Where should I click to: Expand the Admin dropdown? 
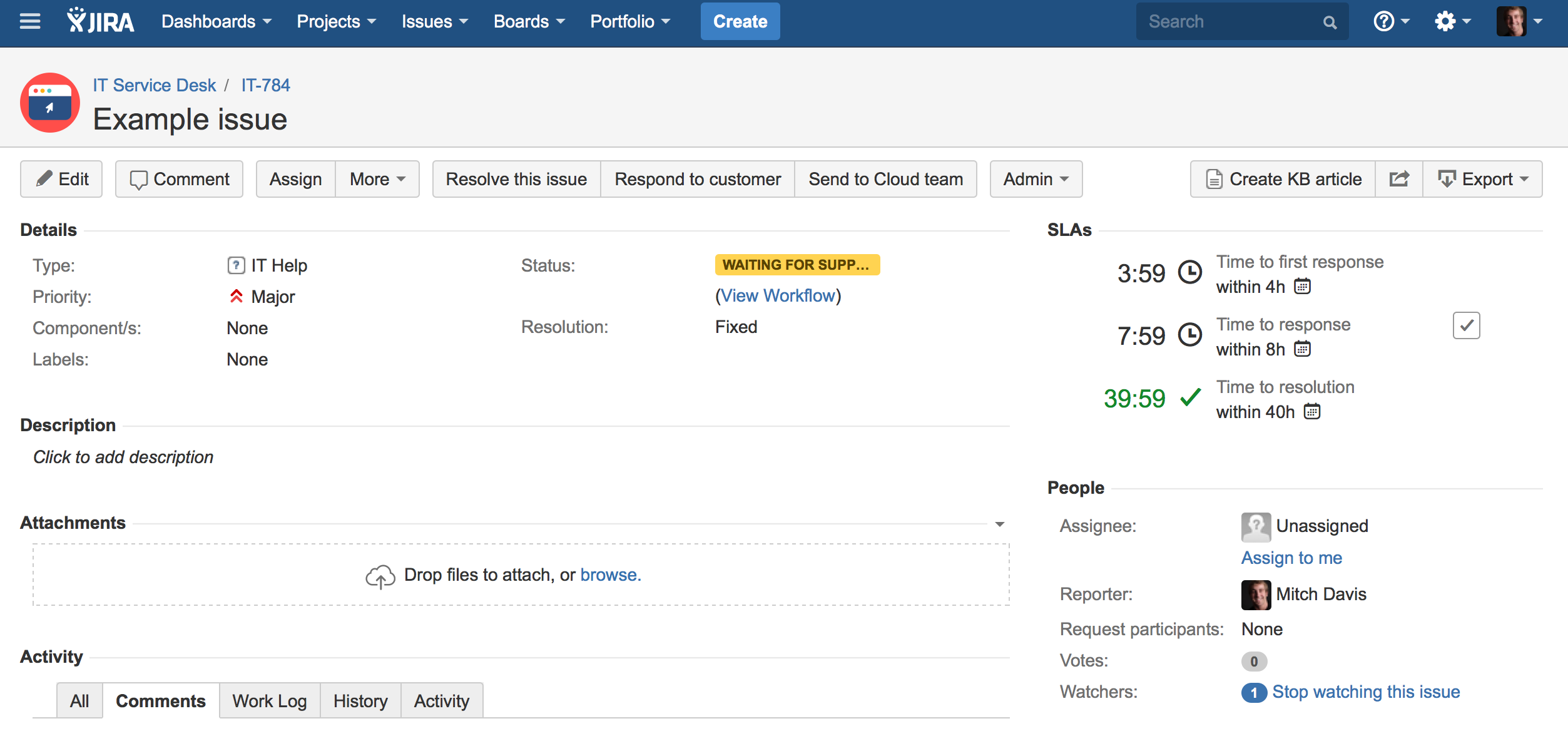pos(1036,179)
